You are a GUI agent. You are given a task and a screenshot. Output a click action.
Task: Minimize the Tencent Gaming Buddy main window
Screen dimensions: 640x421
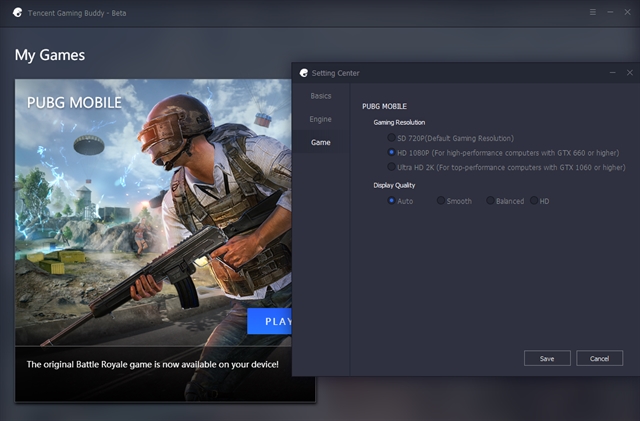click(x=609, y=12)
